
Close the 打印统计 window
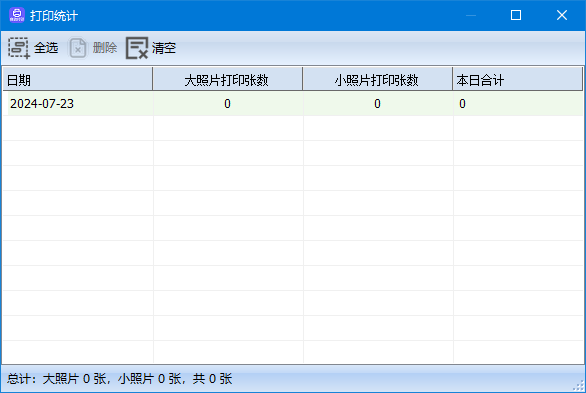pyautogui.click(x=562, y=15)
